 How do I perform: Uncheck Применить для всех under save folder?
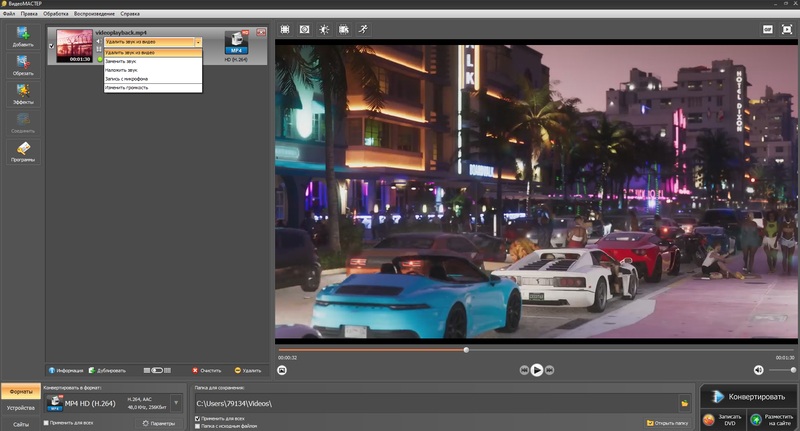pyautogui.click(x=197, y=419)
